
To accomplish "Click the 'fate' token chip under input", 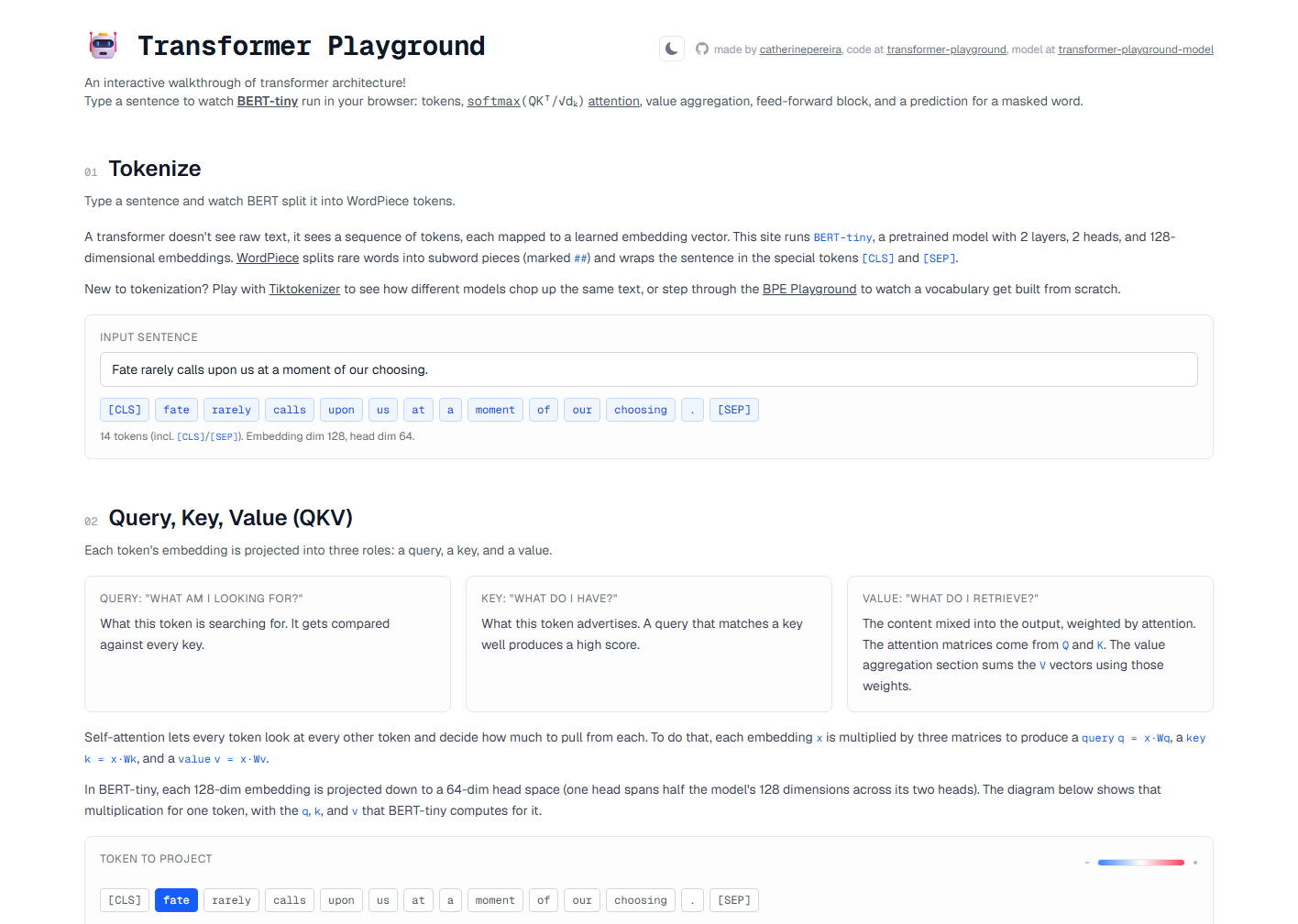I will click(x=176, y=410).
